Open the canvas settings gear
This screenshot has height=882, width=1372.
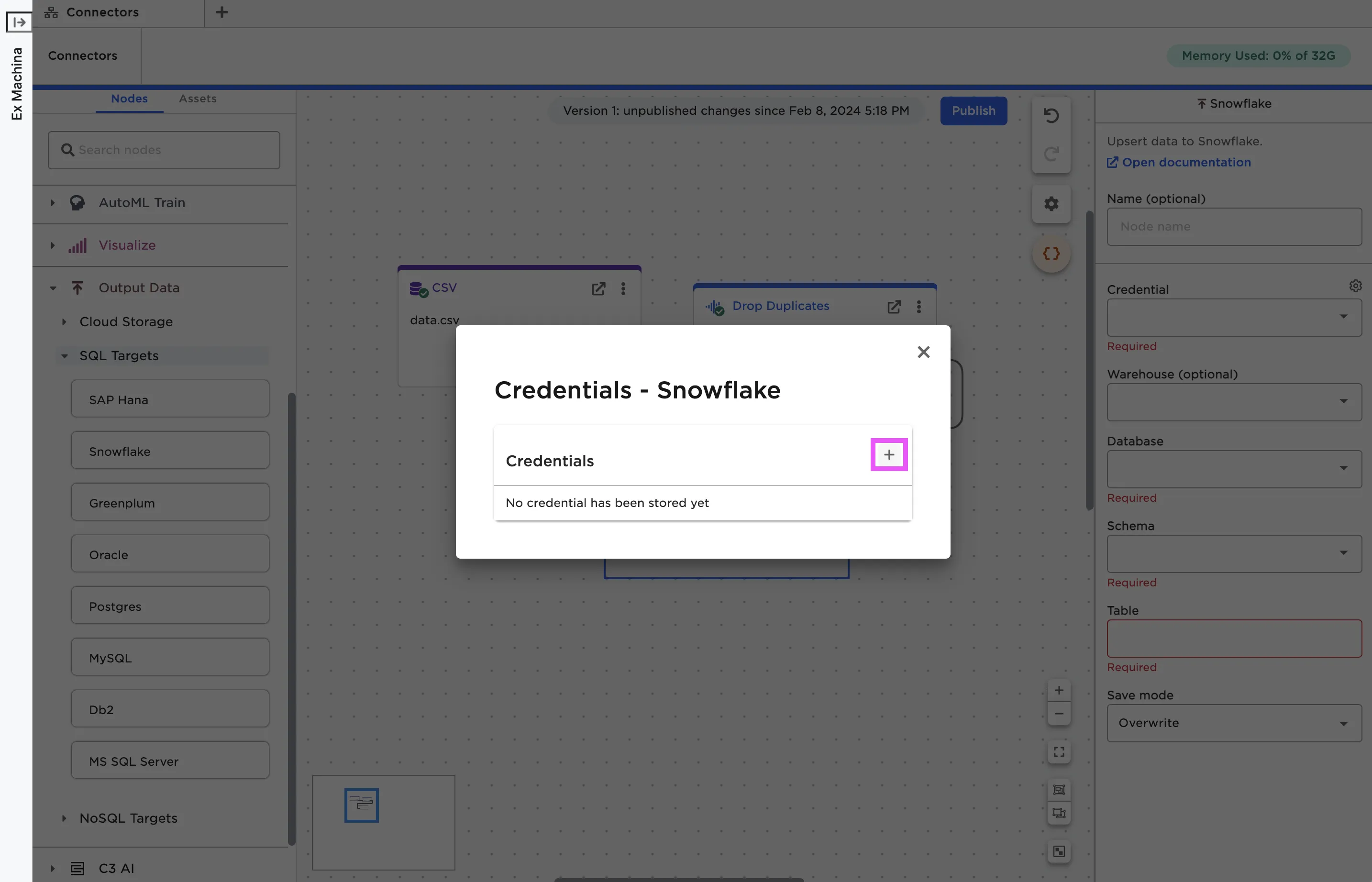pos(1051,203)
